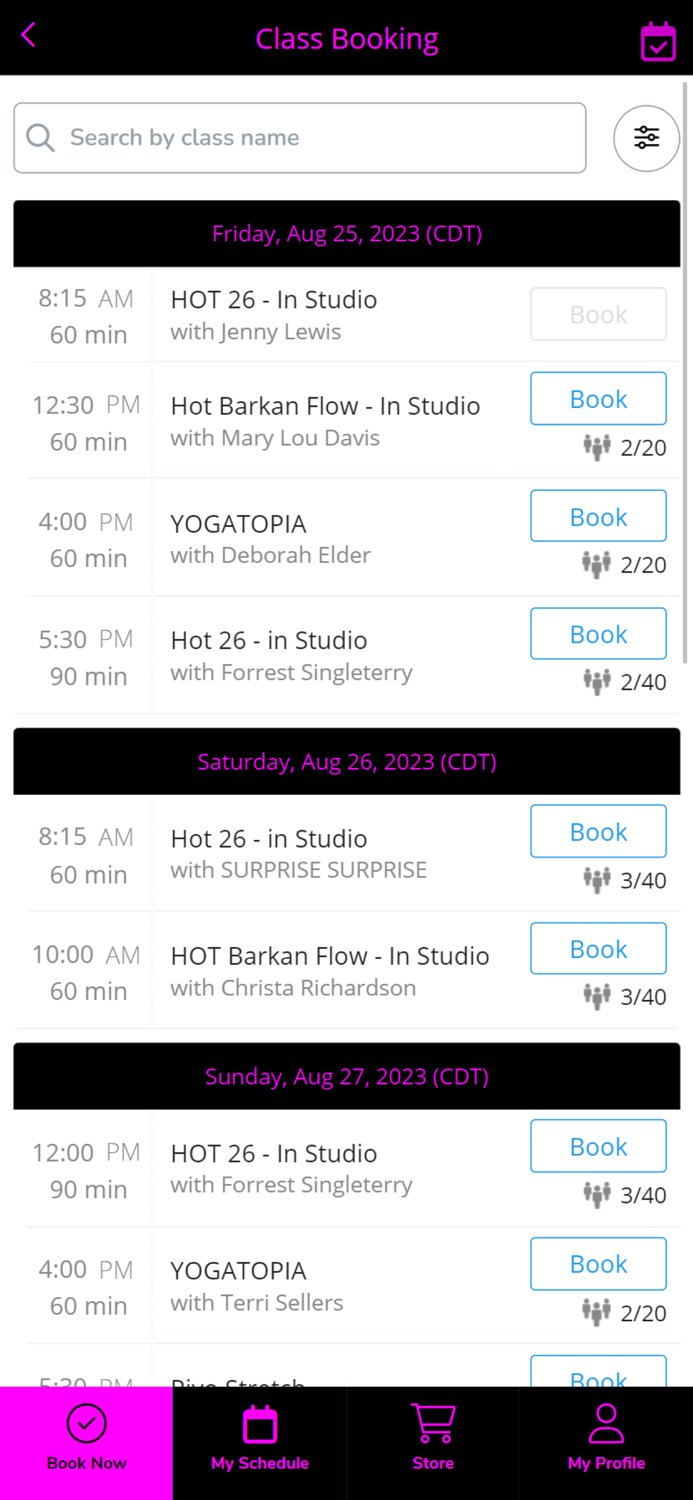Open the filter options icon

click(x=646, y=138)
